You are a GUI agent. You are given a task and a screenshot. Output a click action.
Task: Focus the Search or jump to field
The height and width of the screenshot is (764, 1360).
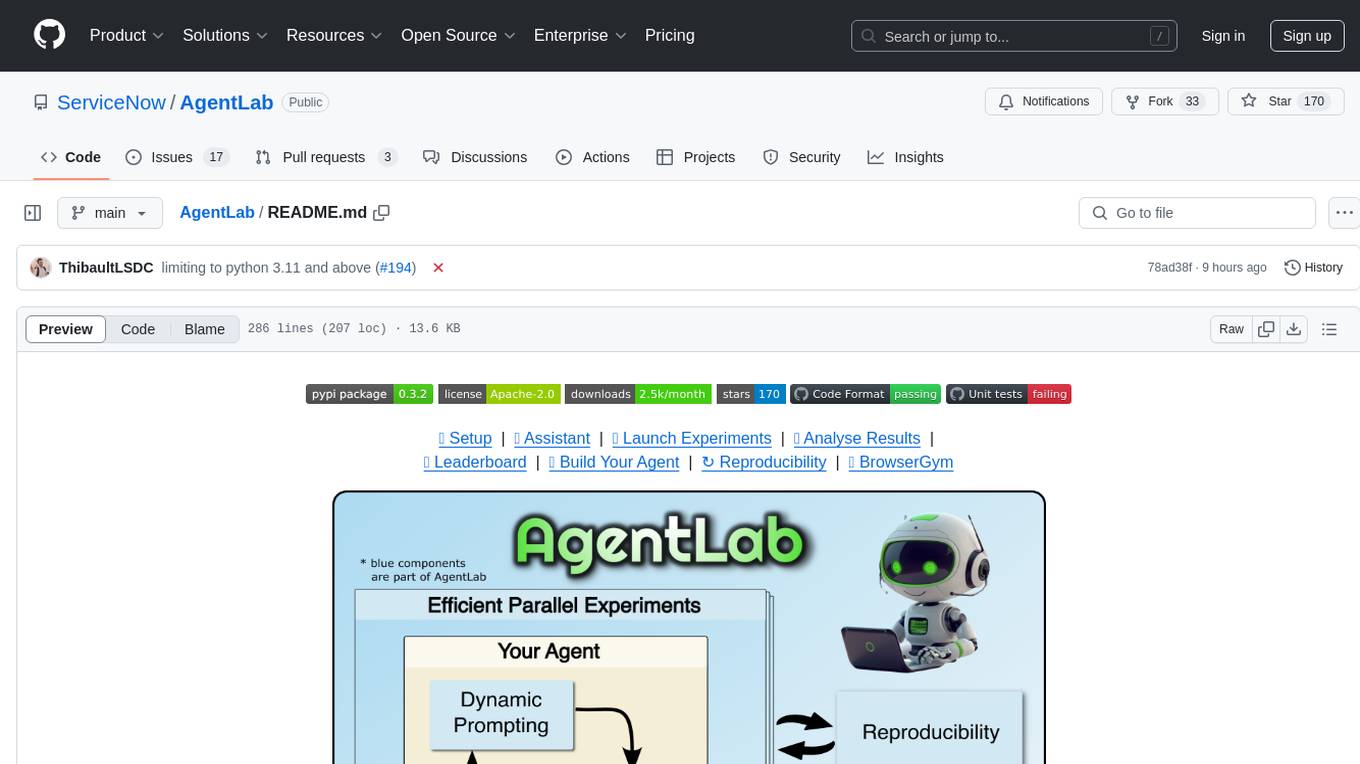(1013, 36)
